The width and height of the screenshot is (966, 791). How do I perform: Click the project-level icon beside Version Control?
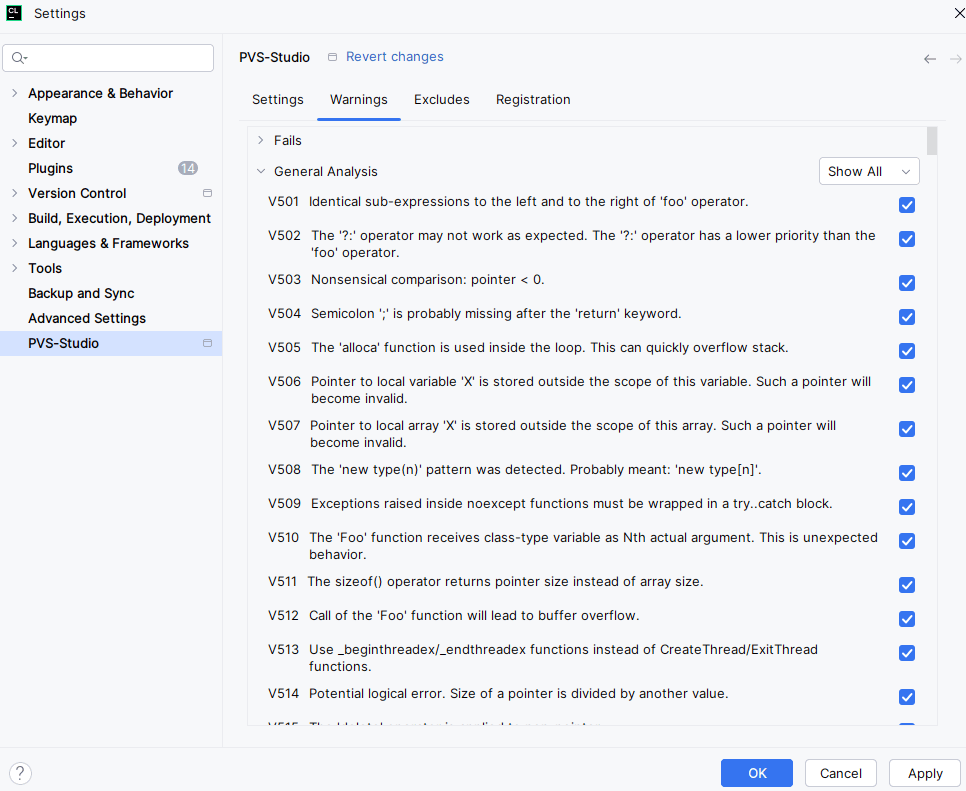point(207,193)
